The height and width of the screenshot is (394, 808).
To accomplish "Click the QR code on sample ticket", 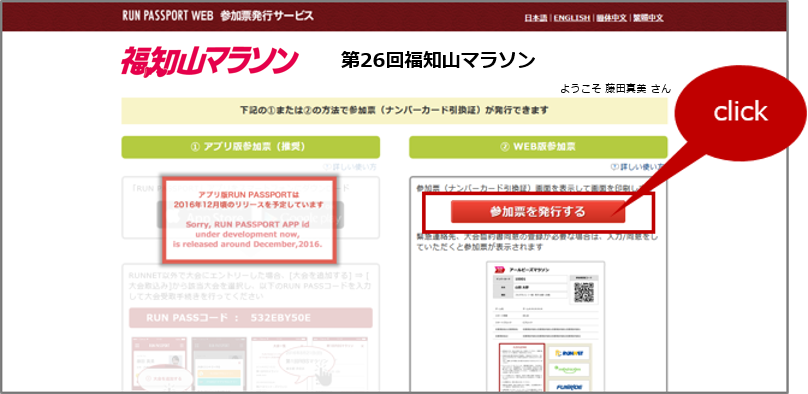I will coord(584,292).
